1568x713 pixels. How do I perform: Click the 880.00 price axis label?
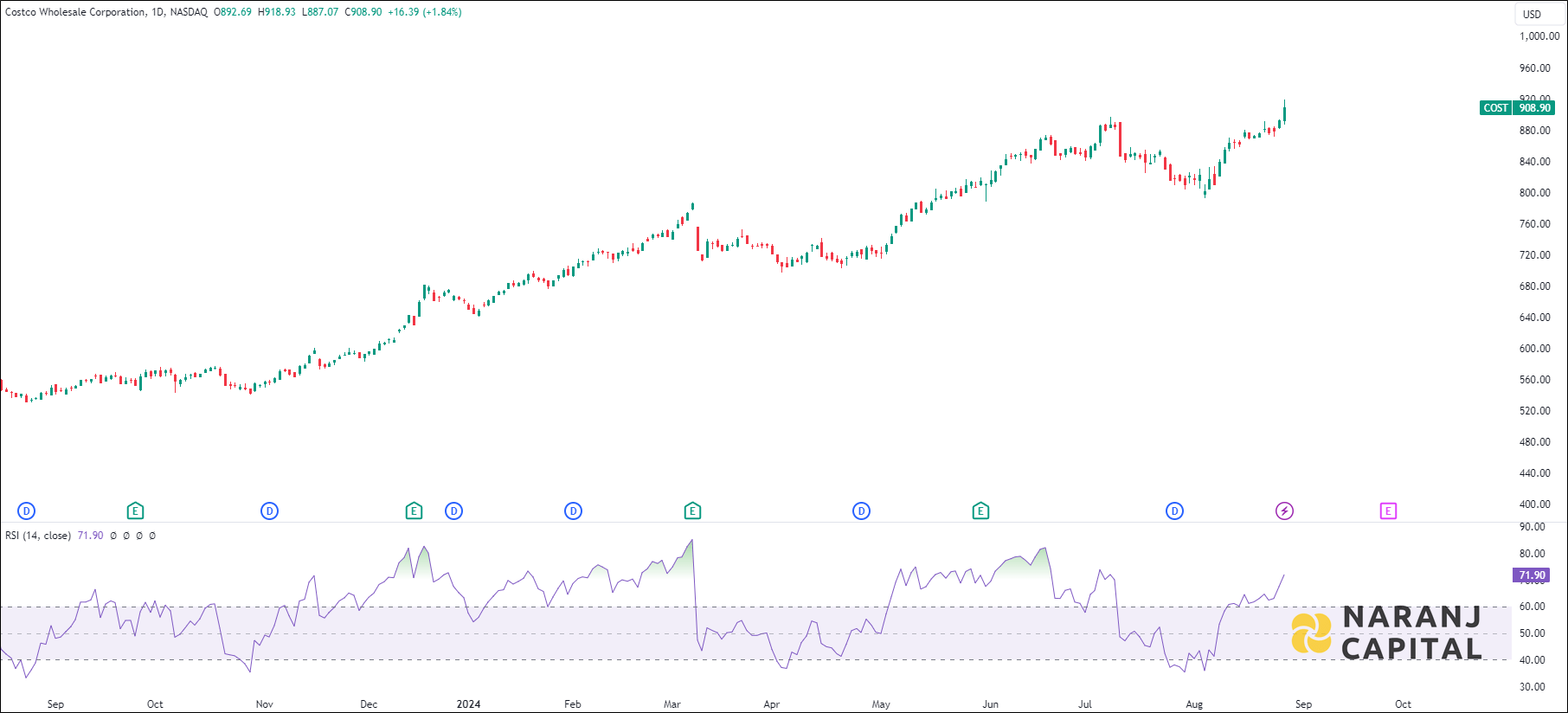pyautogui.click(x=1535, y=131)
